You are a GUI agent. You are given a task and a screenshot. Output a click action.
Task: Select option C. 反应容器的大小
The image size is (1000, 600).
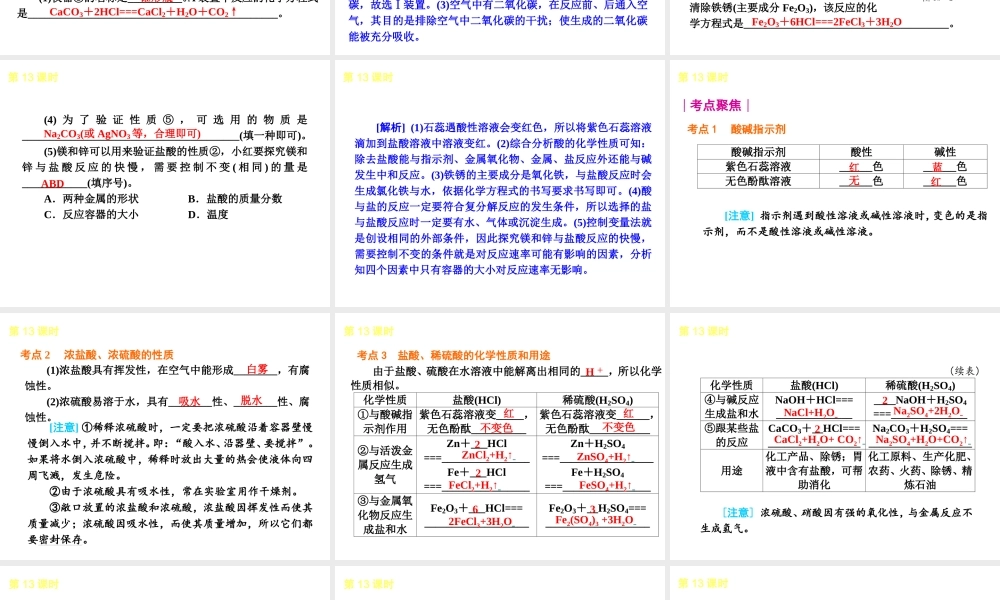coord(91,215)
